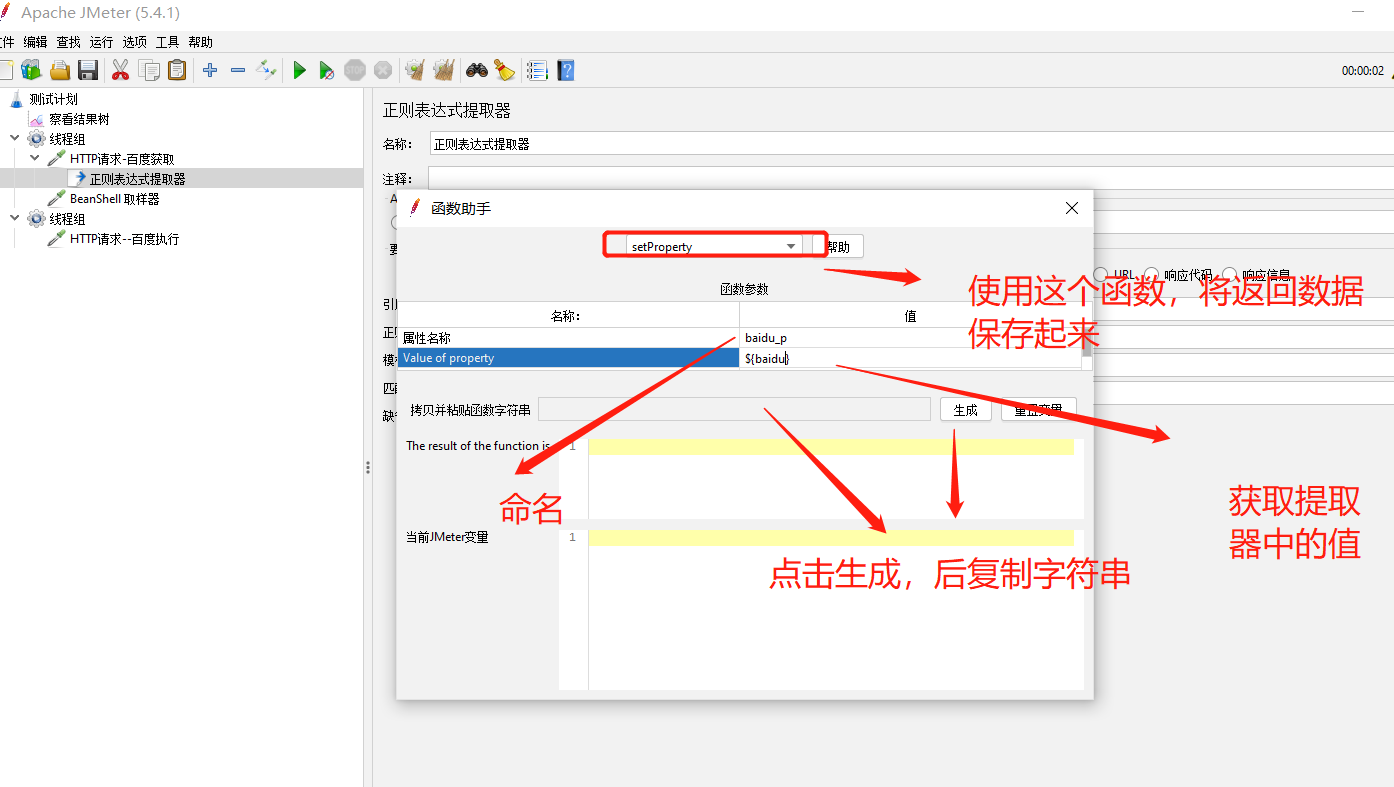Click gear icon of 线程组 containing BeanShell

coord(37,139)
